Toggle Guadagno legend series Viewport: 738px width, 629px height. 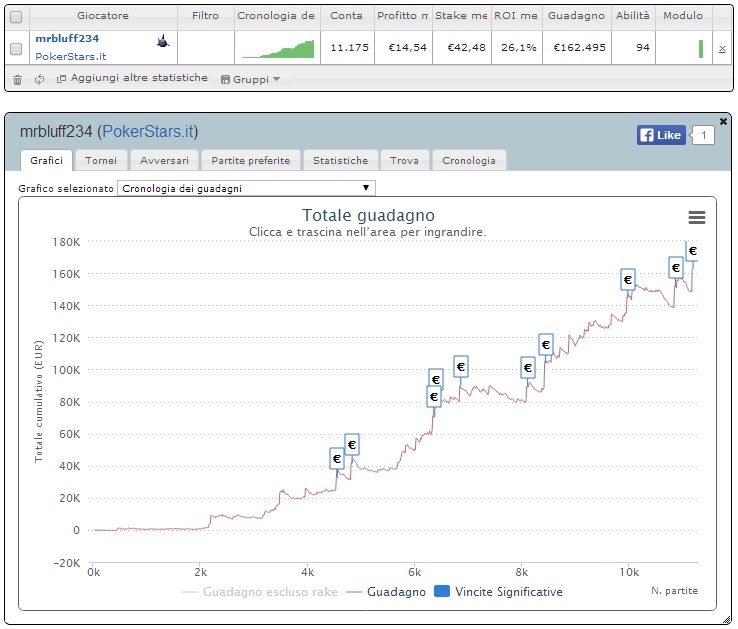[386, 592]
